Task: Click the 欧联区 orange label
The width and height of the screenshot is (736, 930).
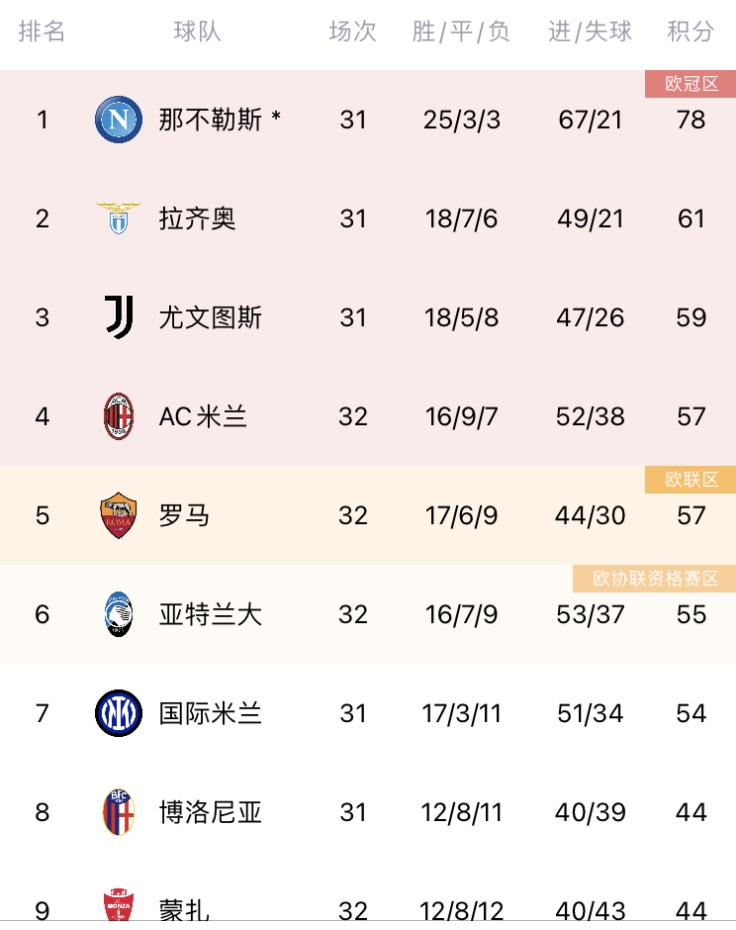Action: pos(690,479)
